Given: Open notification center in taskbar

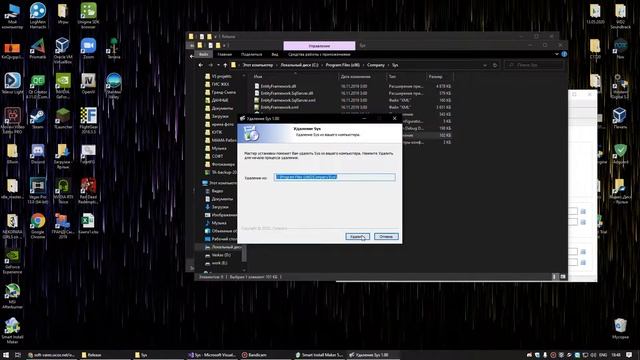Looking at the screenshot, I should click(x=629, y=355).
